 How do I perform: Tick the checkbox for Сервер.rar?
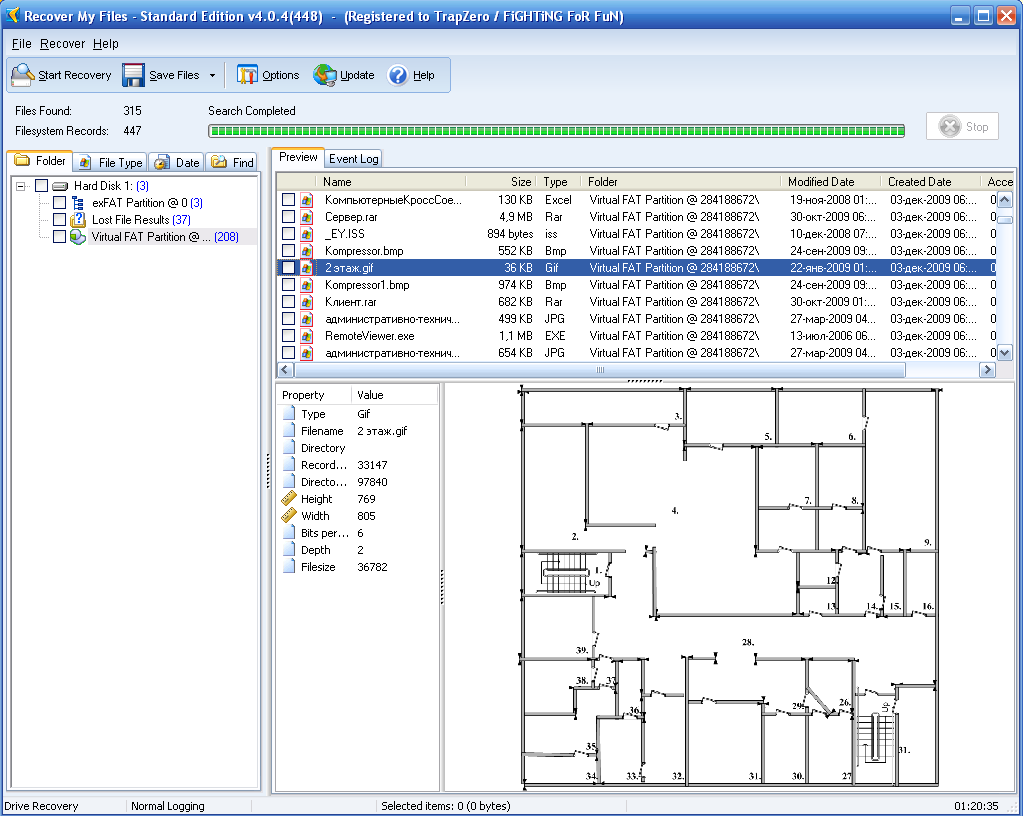[288, 217]
